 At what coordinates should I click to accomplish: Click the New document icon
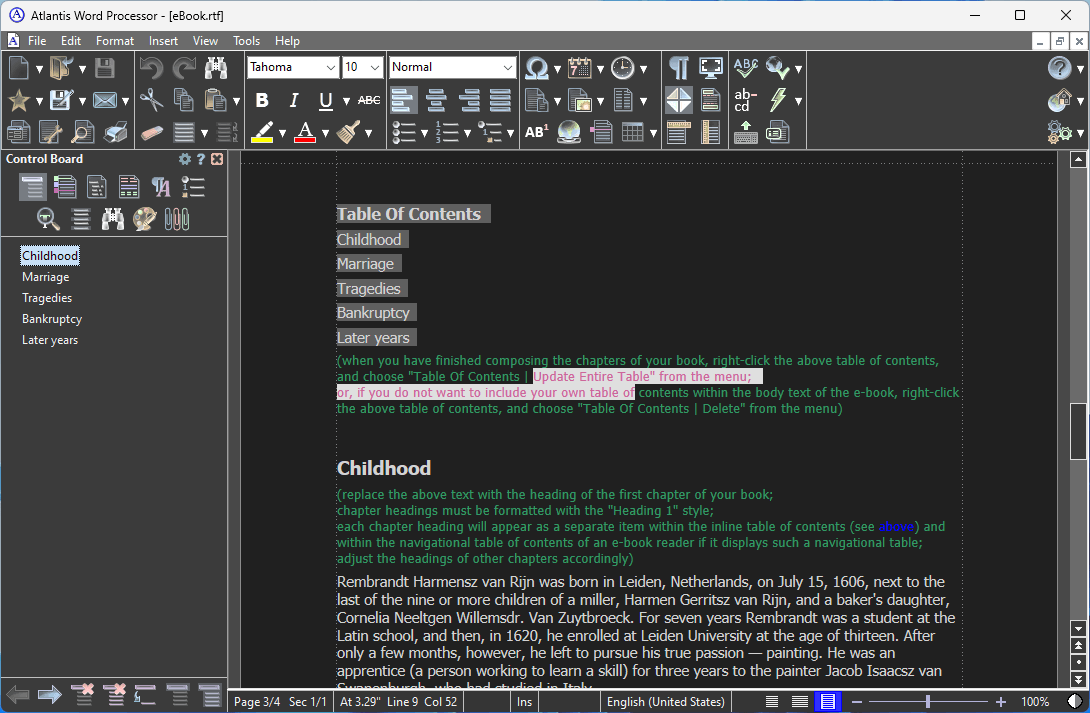click(x=19, y=68)
